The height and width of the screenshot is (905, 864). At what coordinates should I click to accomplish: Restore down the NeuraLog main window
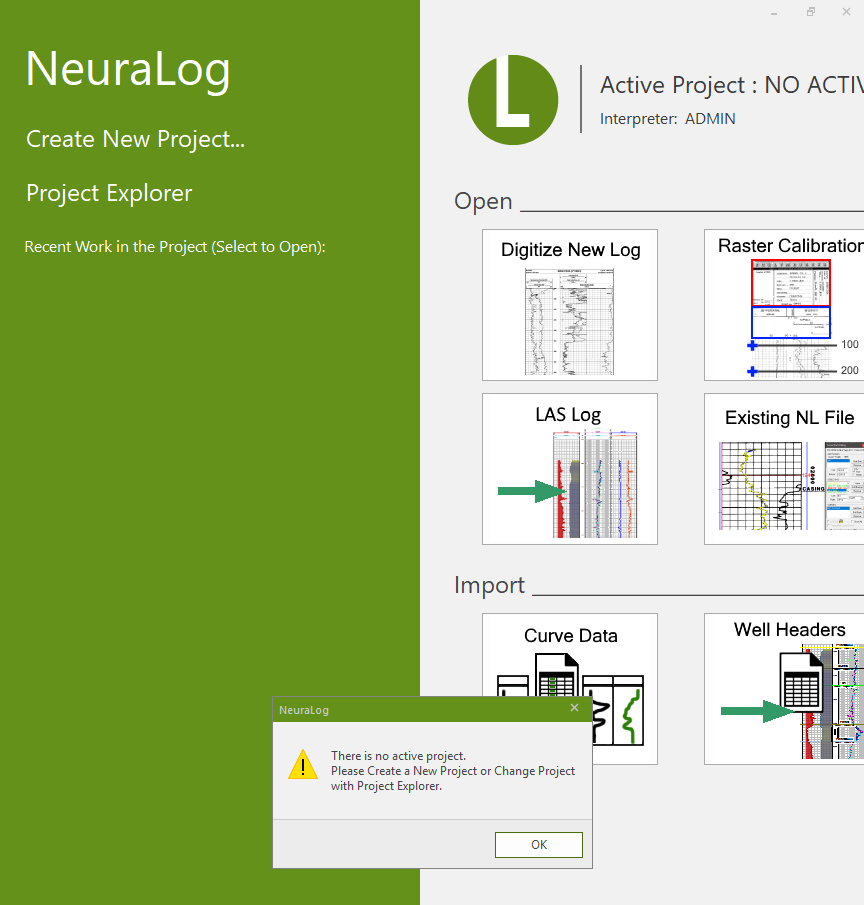[811, 12]
